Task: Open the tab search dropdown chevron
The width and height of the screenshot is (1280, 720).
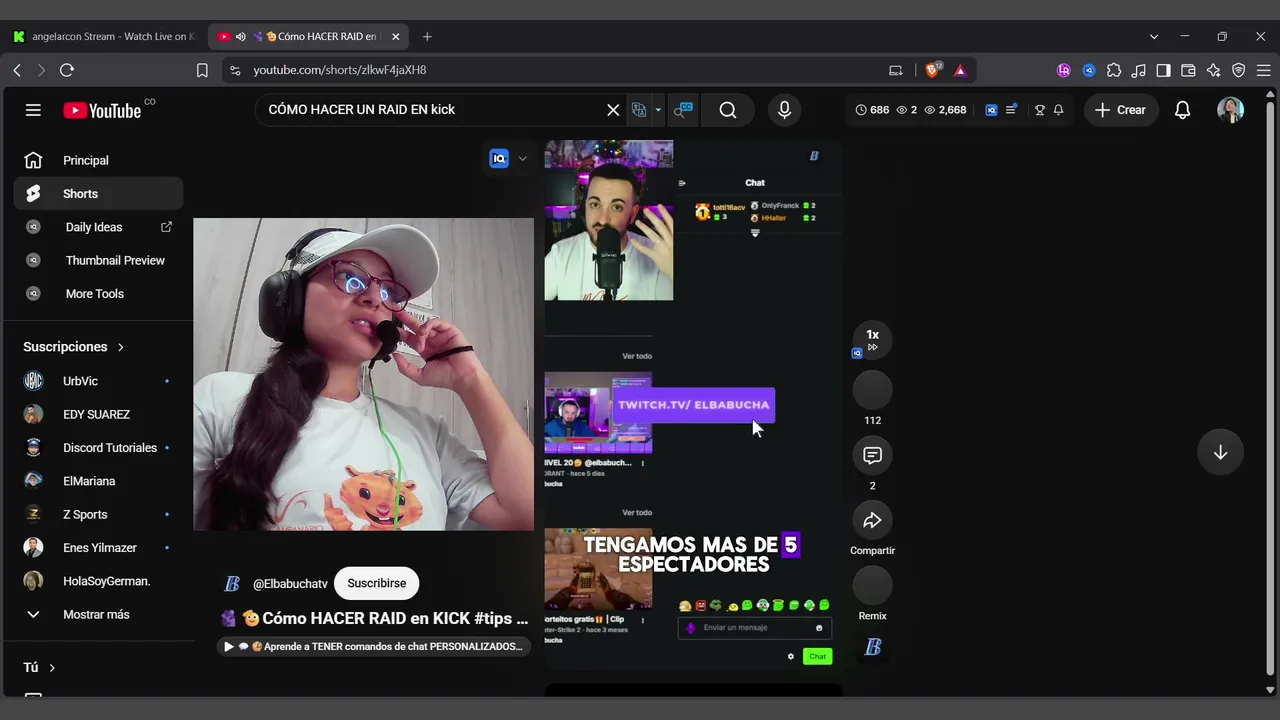Action: tap(1154, 37)
